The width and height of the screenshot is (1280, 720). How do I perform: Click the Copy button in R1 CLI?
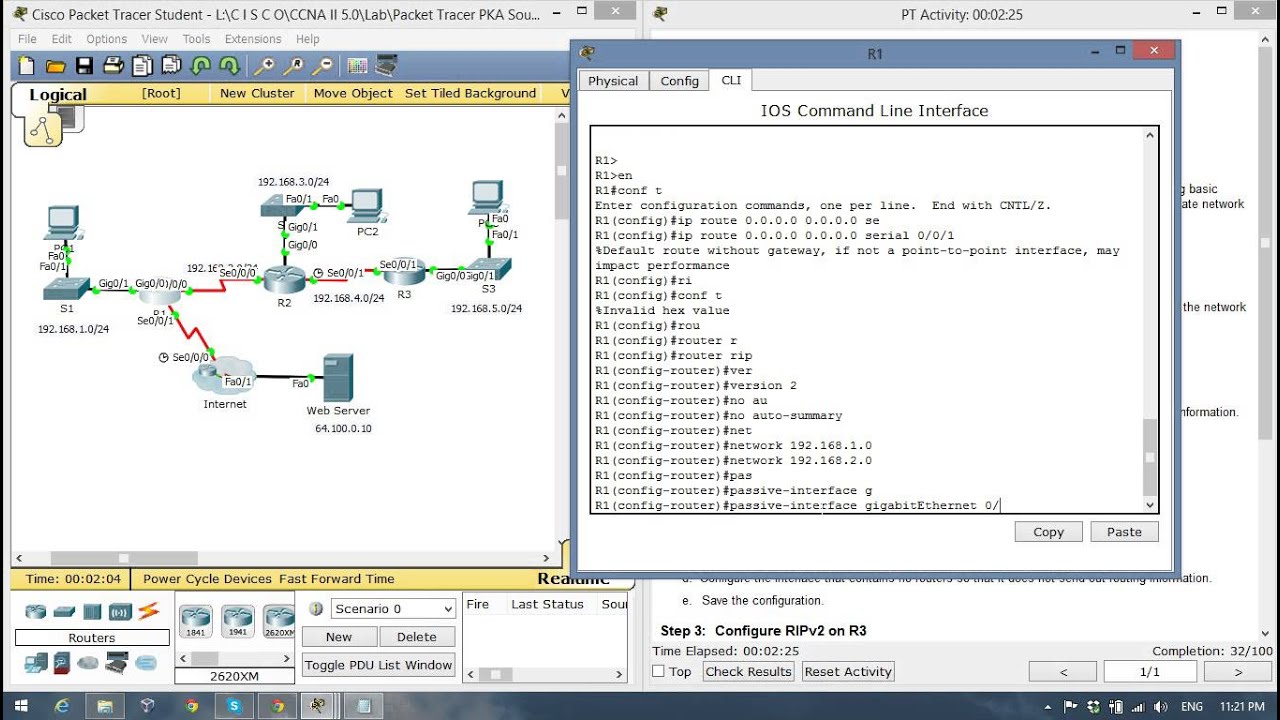[x=1048, y=532]
